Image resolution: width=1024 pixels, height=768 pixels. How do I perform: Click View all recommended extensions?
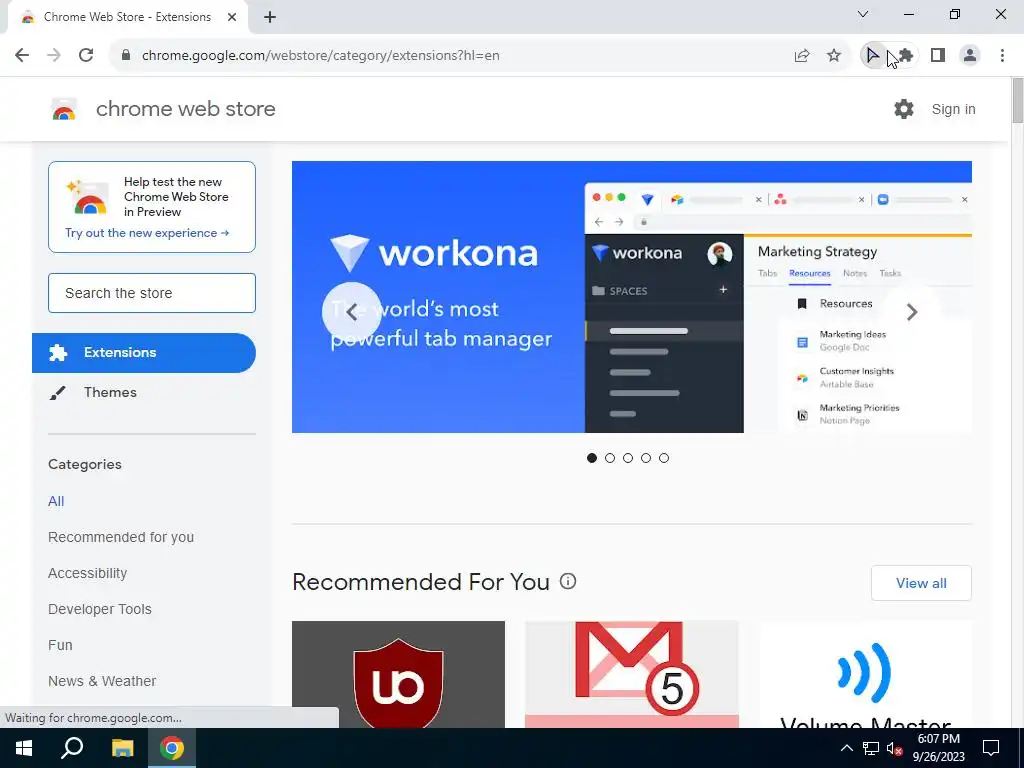(921, 583)
